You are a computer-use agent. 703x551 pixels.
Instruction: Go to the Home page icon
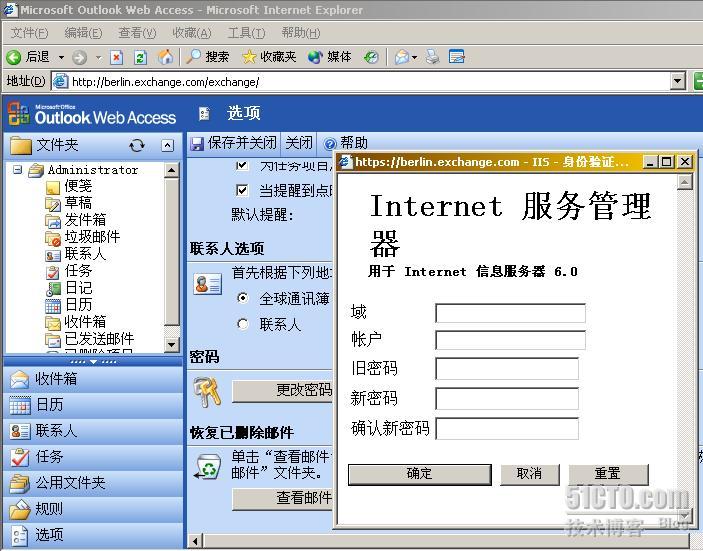(165, 56)
